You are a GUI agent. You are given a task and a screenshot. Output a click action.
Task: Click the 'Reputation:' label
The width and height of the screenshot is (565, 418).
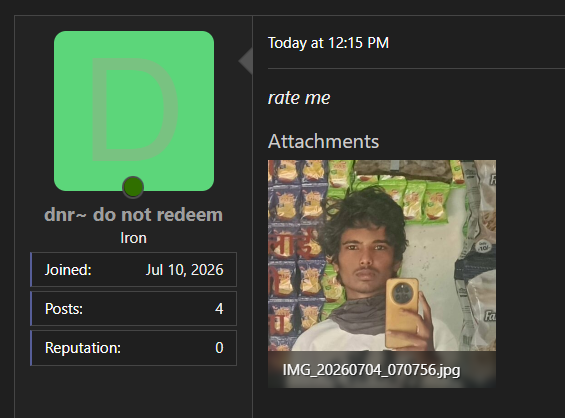point(83,348)
